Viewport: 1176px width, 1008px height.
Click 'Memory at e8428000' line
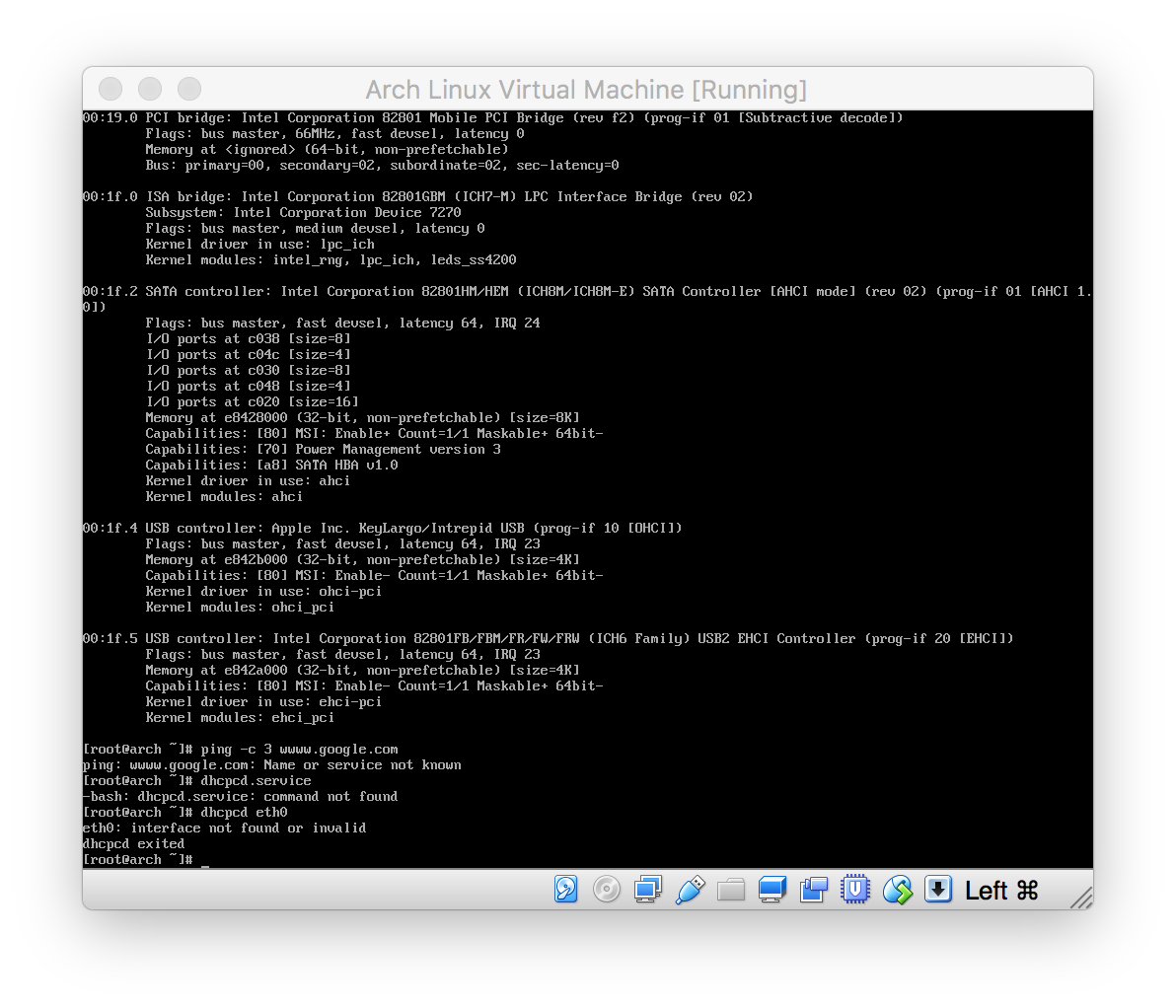pos(362,418)
